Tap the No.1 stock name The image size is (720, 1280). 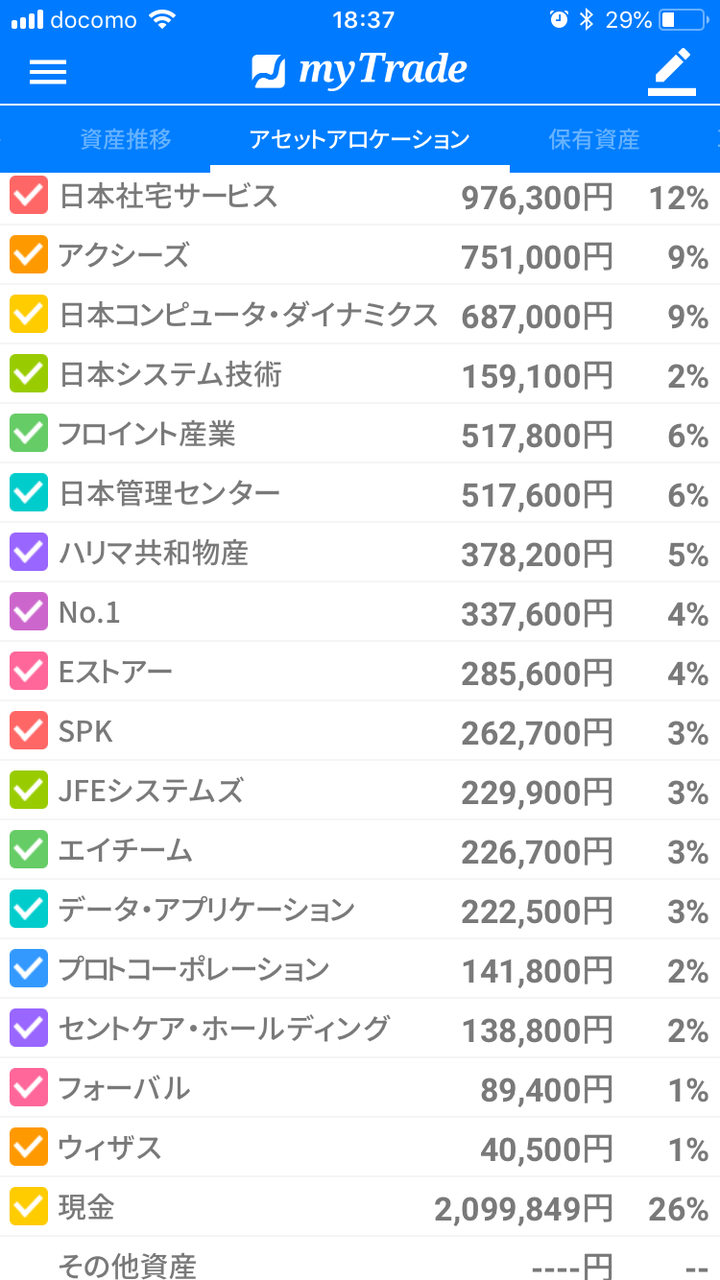click(90, 613)
